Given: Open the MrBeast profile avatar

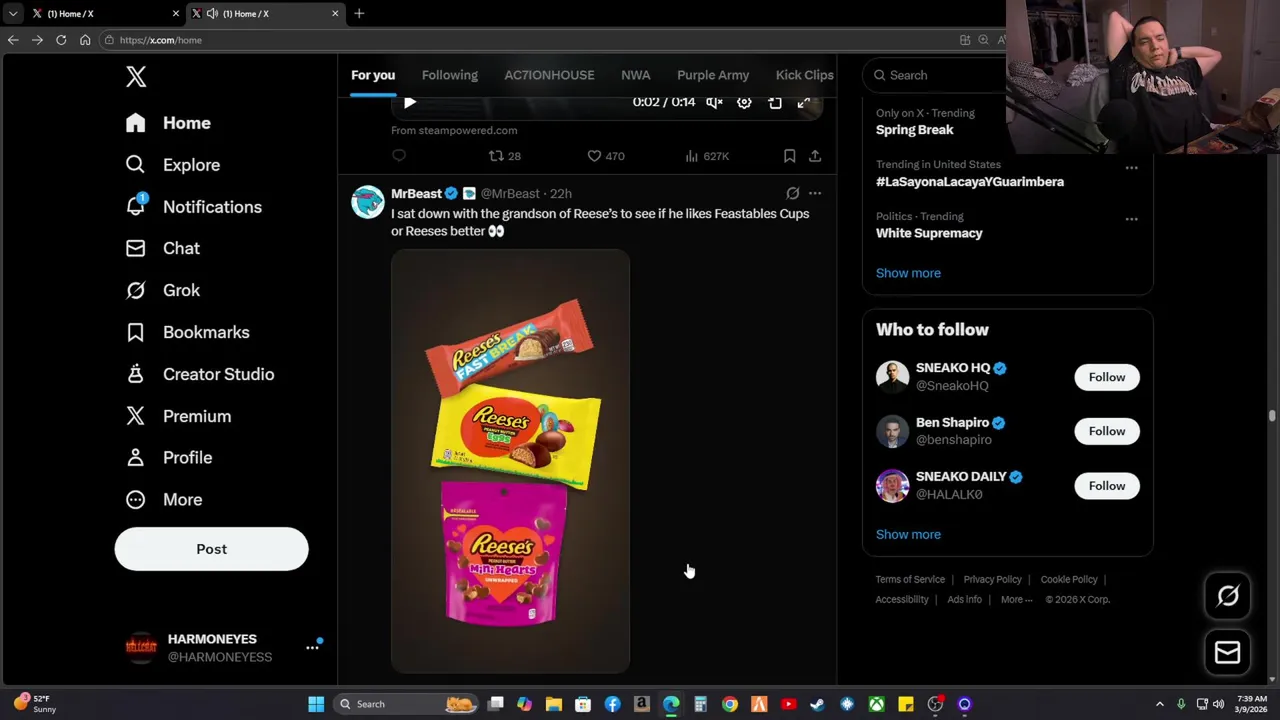Looking at the screenshot, I should pos(367,202).
